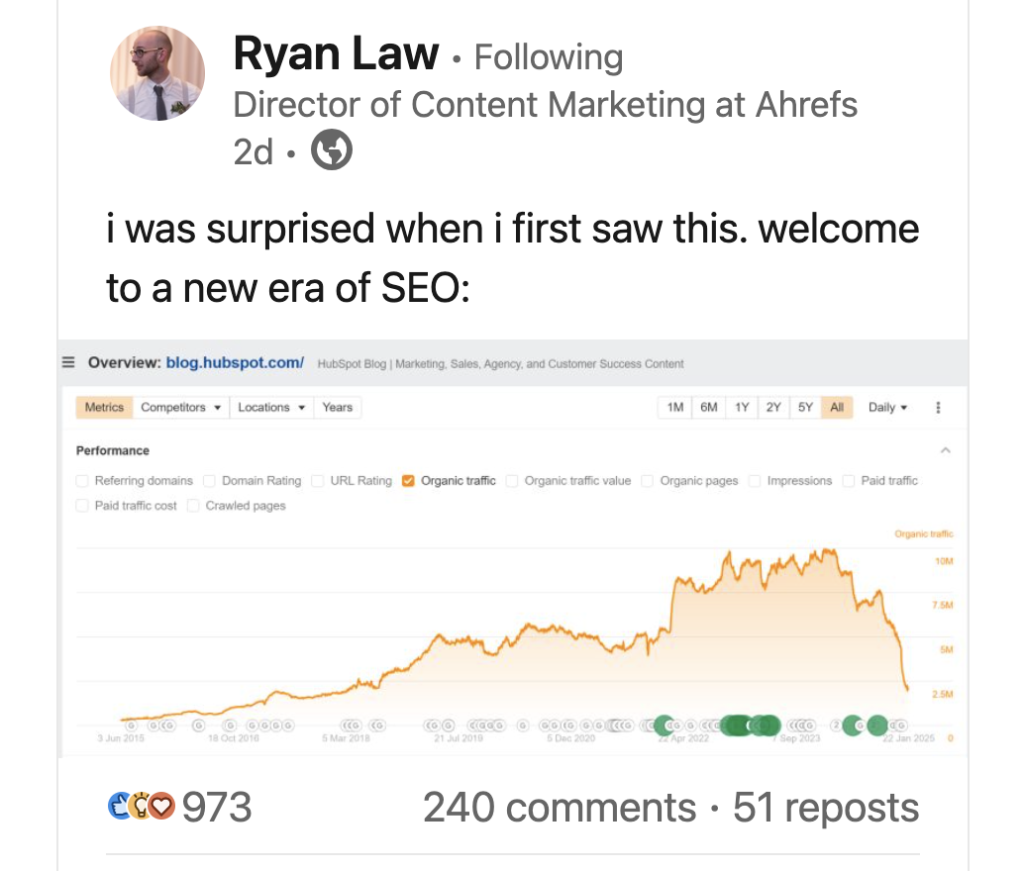Click the Google update marker near 18 Oct 2016
Viewport: 1024px width, 871px height.
pos(230,724)
